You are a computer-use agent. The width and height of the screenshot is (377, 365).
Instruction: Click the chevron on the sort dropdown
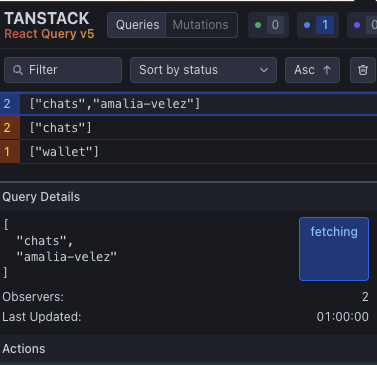(264, 70)
